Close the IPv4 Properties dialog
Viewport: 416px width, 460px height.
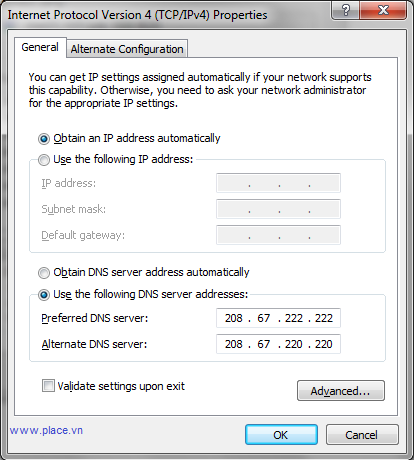383,10
